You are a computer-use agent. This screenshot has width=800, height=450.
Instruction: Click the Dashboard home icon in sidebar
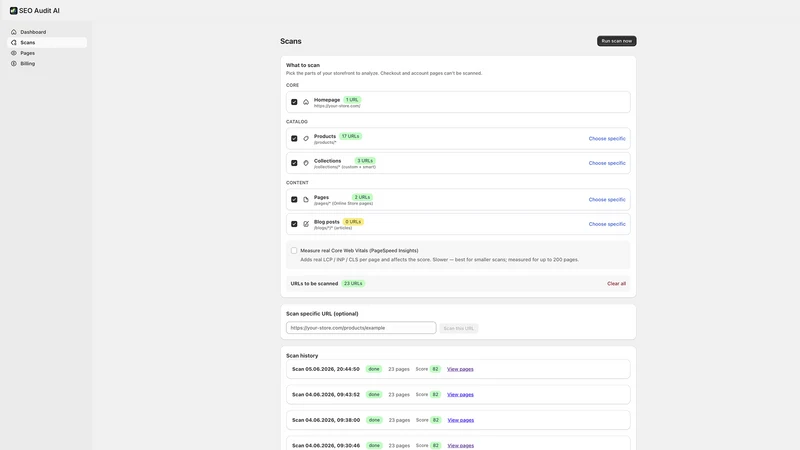[x=14, y=32]
